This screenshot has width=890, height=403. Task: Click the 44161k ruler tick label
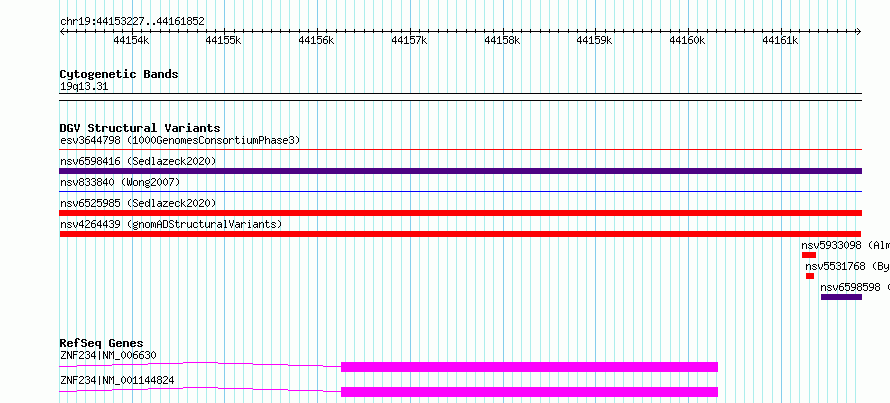pos(780,40)
